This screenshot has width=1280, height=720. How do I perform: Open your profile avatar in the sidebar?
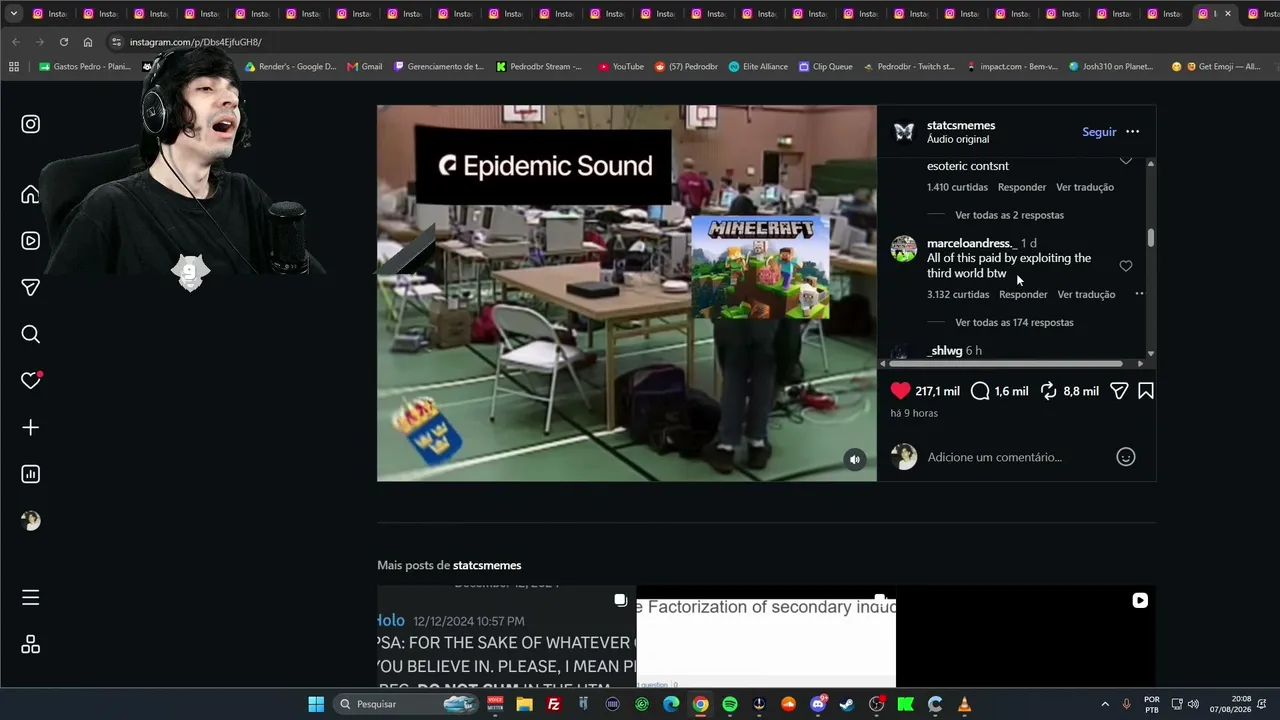tap(31, 521)
